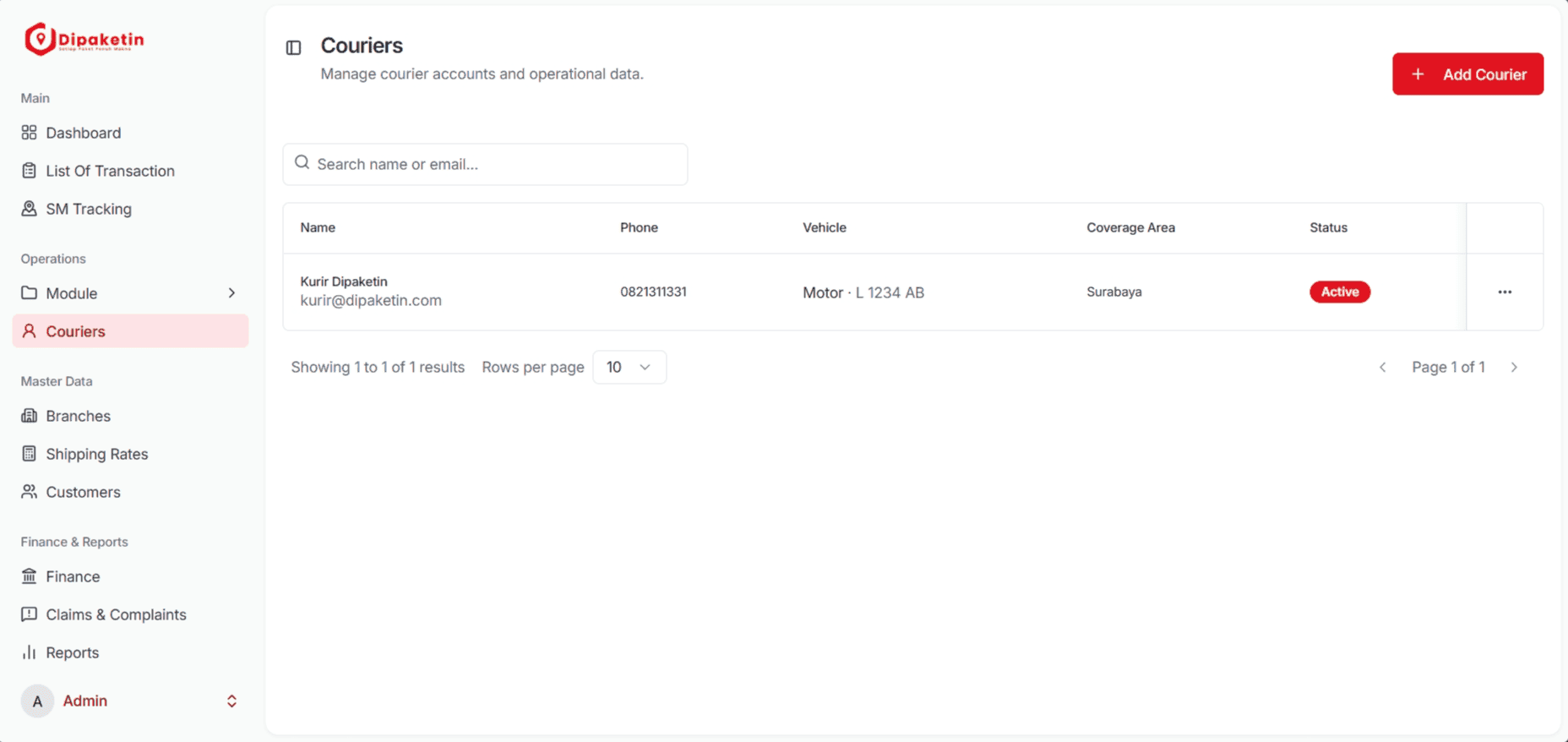
Task: Expand the Admin account switcher
Action: pyautogui.click(x=231, y=701)
